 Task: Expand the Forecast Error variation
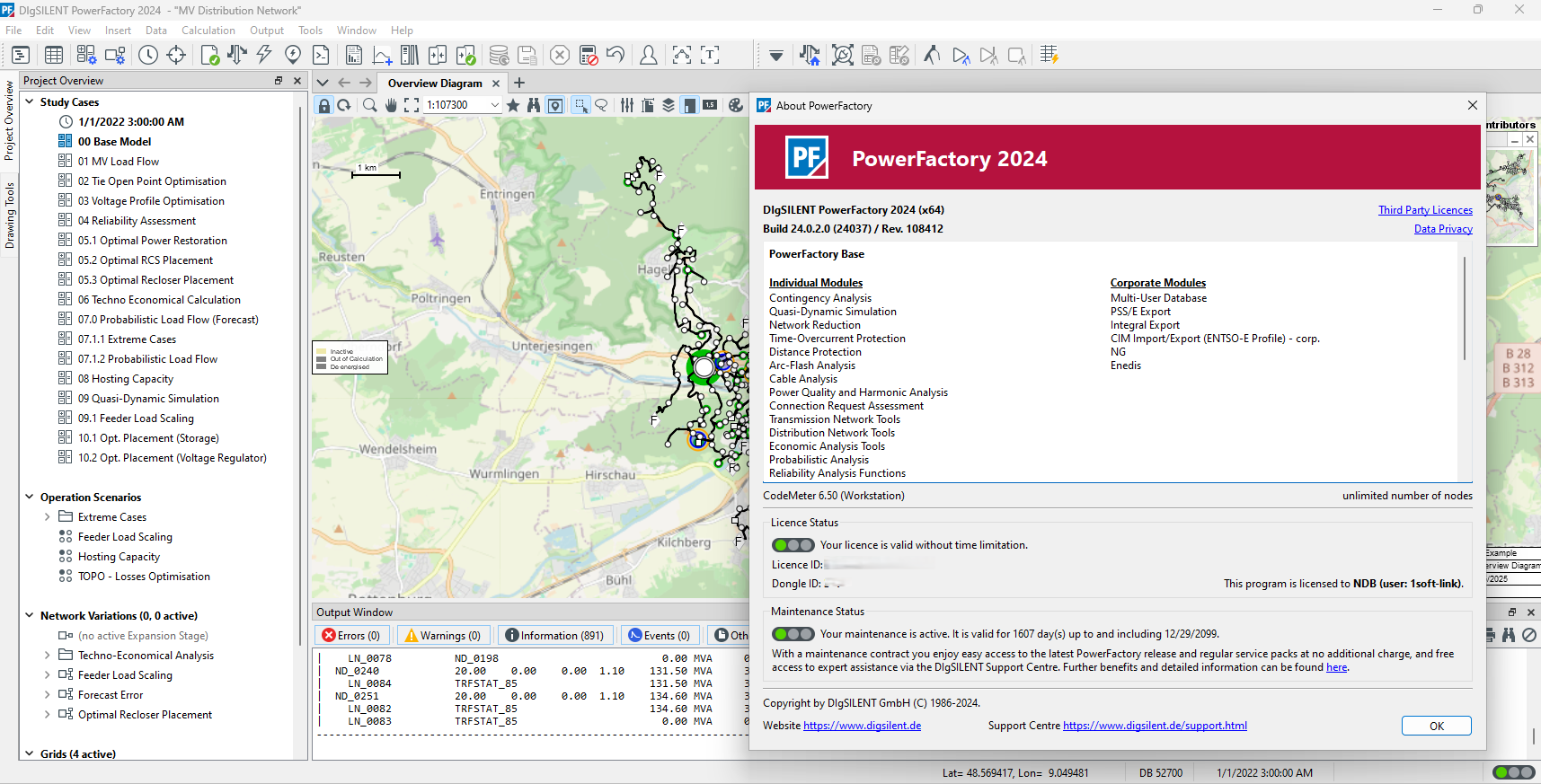48,694
